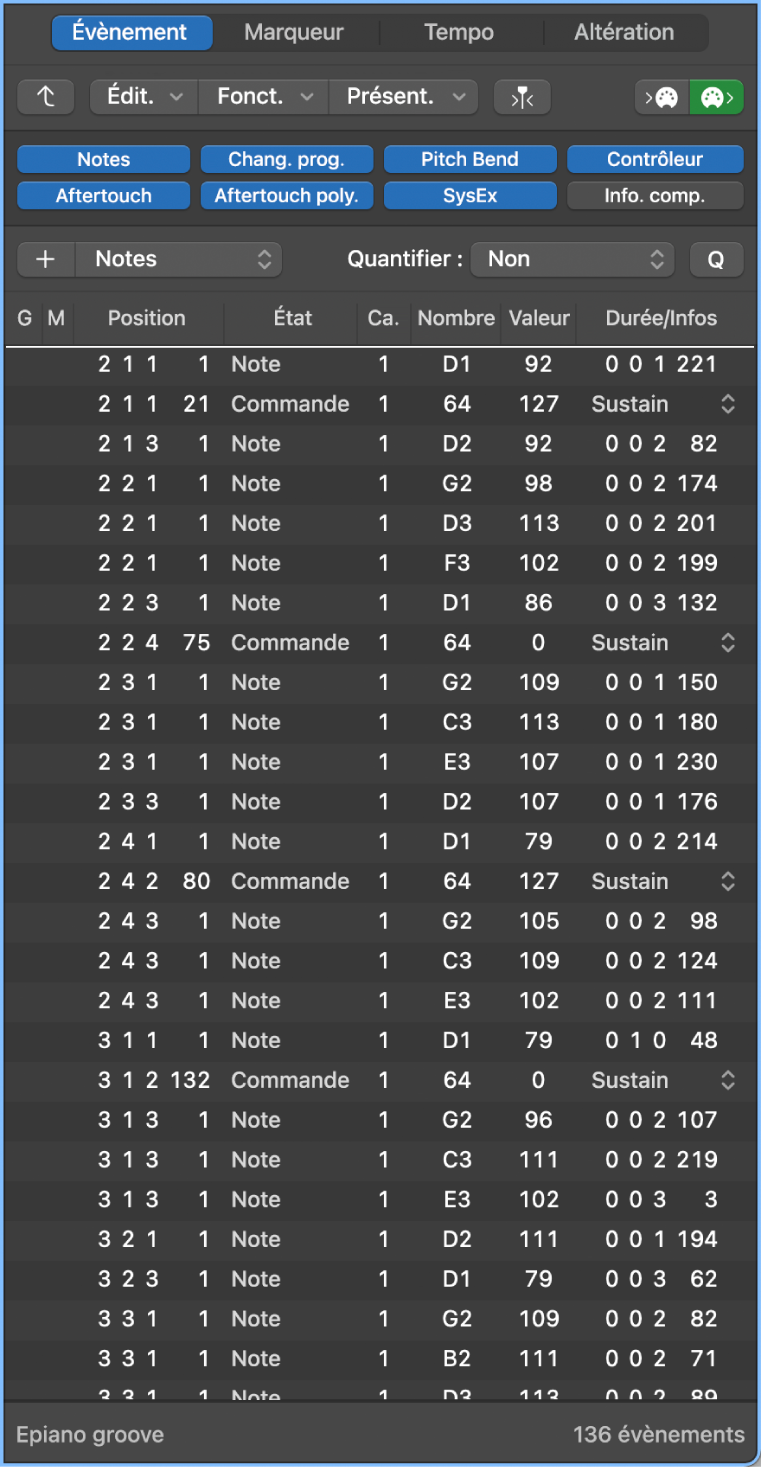Click the up-level arrow hierarchy button
761x1471 pixels.
[46, 97]
